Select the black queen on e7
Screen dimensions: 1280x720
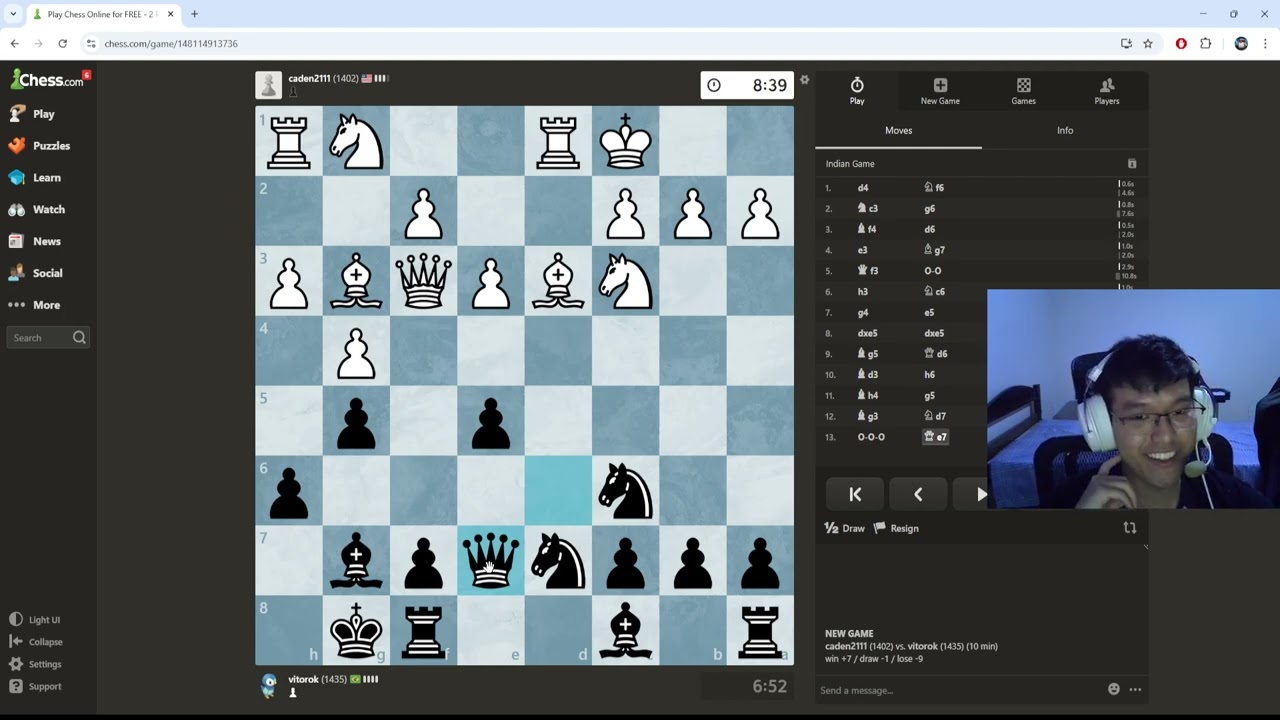coord(491,561)
